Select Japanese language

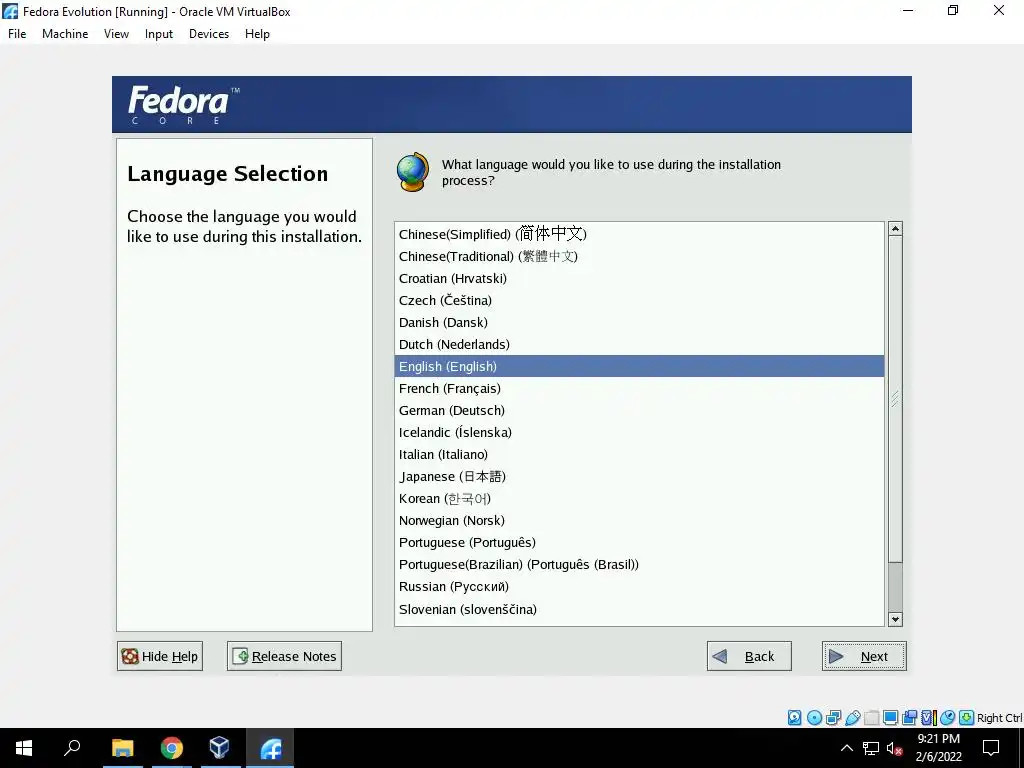pyautogui.click(x=639, y=477)
